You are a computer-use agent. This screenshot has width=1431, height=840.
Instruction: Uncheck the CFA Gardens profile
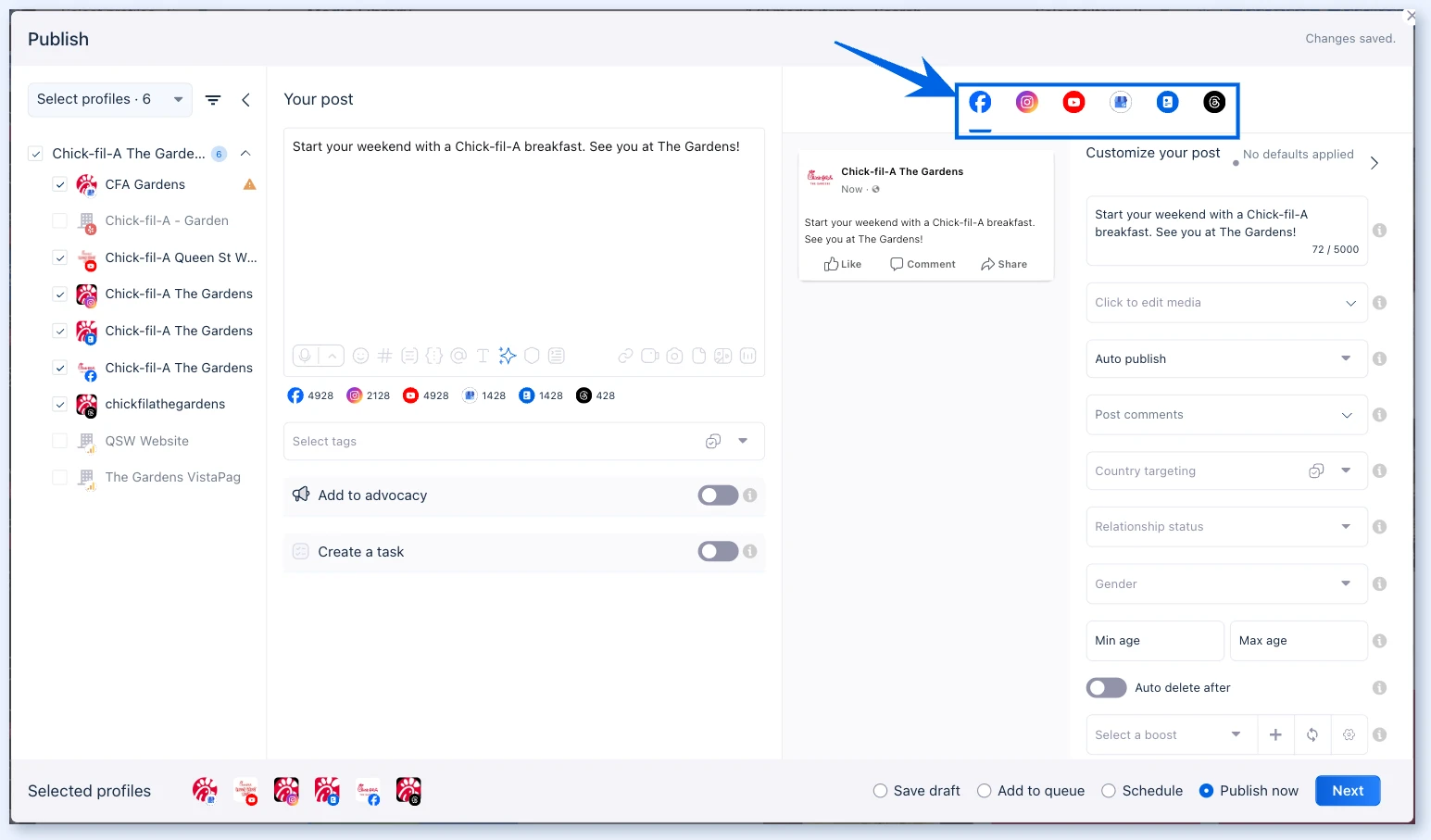[59, 184]
